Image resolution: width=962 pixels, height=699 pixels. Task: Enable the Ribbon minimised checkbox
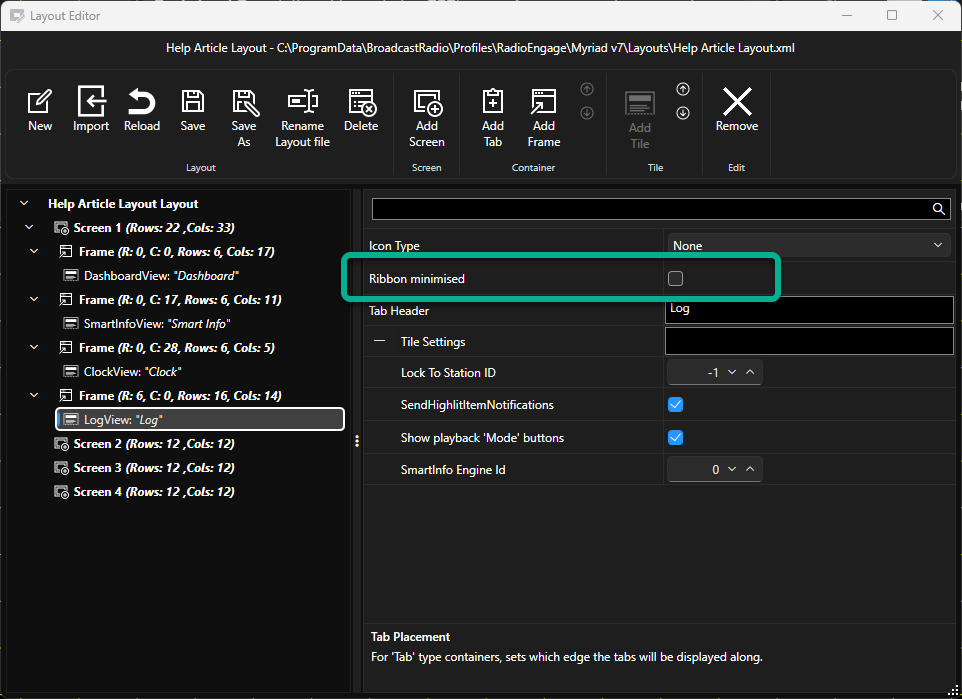pyautogui.click(x=675, y=279)
